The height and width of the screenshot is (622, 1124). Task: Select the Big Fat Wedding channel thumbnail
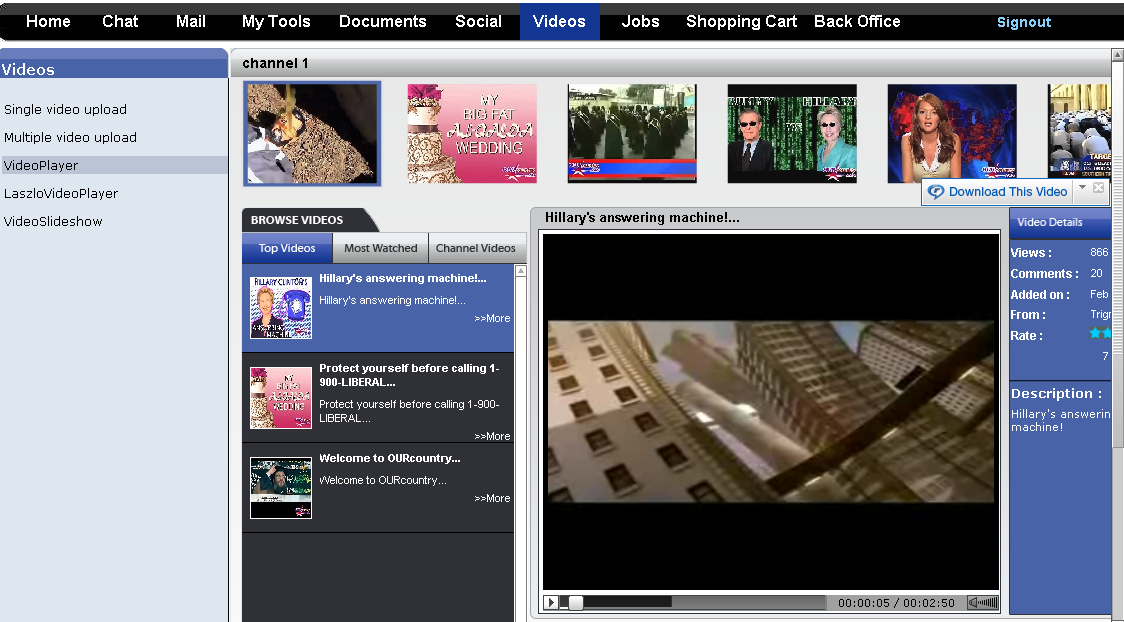[472, 133]
